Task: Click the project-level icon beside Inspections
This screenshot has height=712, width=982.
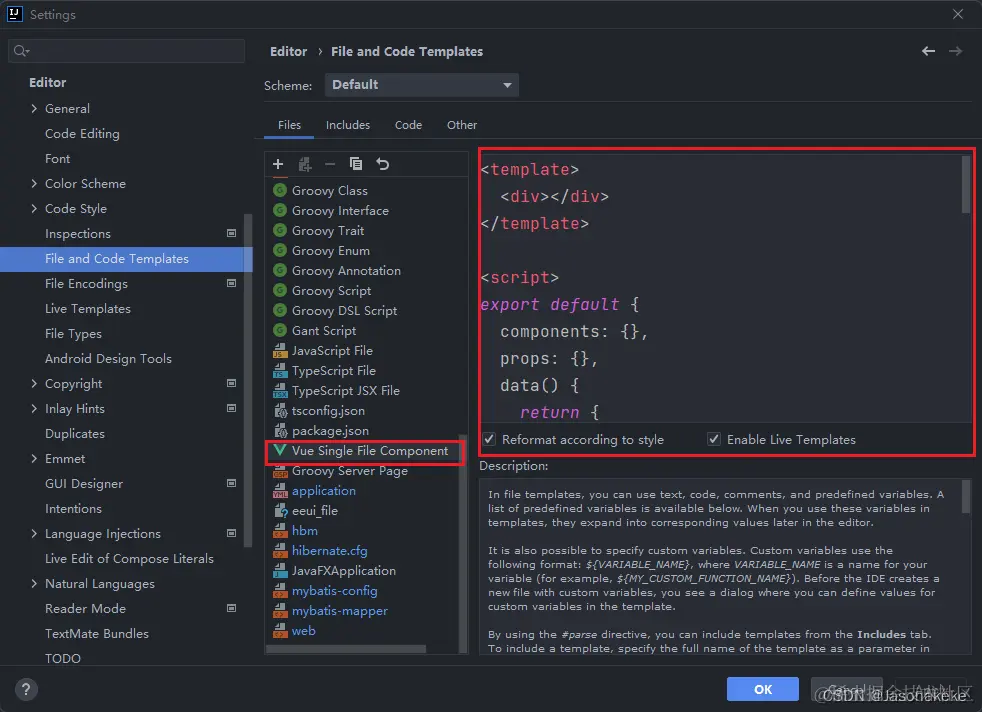Action: pyautogui.click(x=231, y=234)
